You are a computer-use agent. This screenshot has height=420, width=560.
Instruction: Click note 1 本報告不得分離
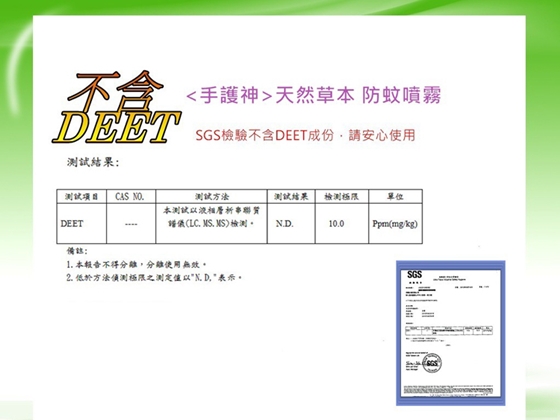136,265
